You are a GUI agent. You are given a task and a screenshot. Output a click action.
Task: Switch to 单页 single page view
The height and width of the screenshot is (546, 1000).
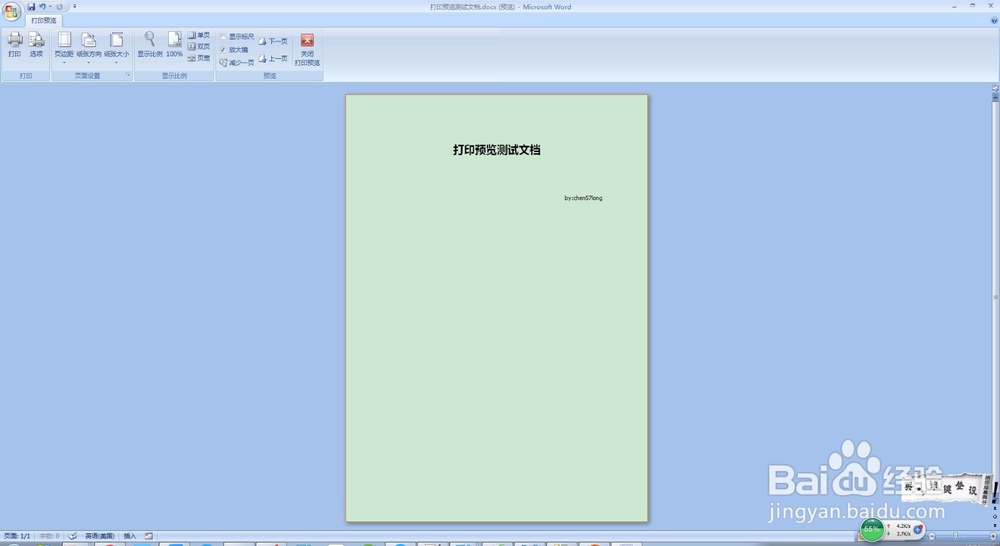[x=198, y=35]
